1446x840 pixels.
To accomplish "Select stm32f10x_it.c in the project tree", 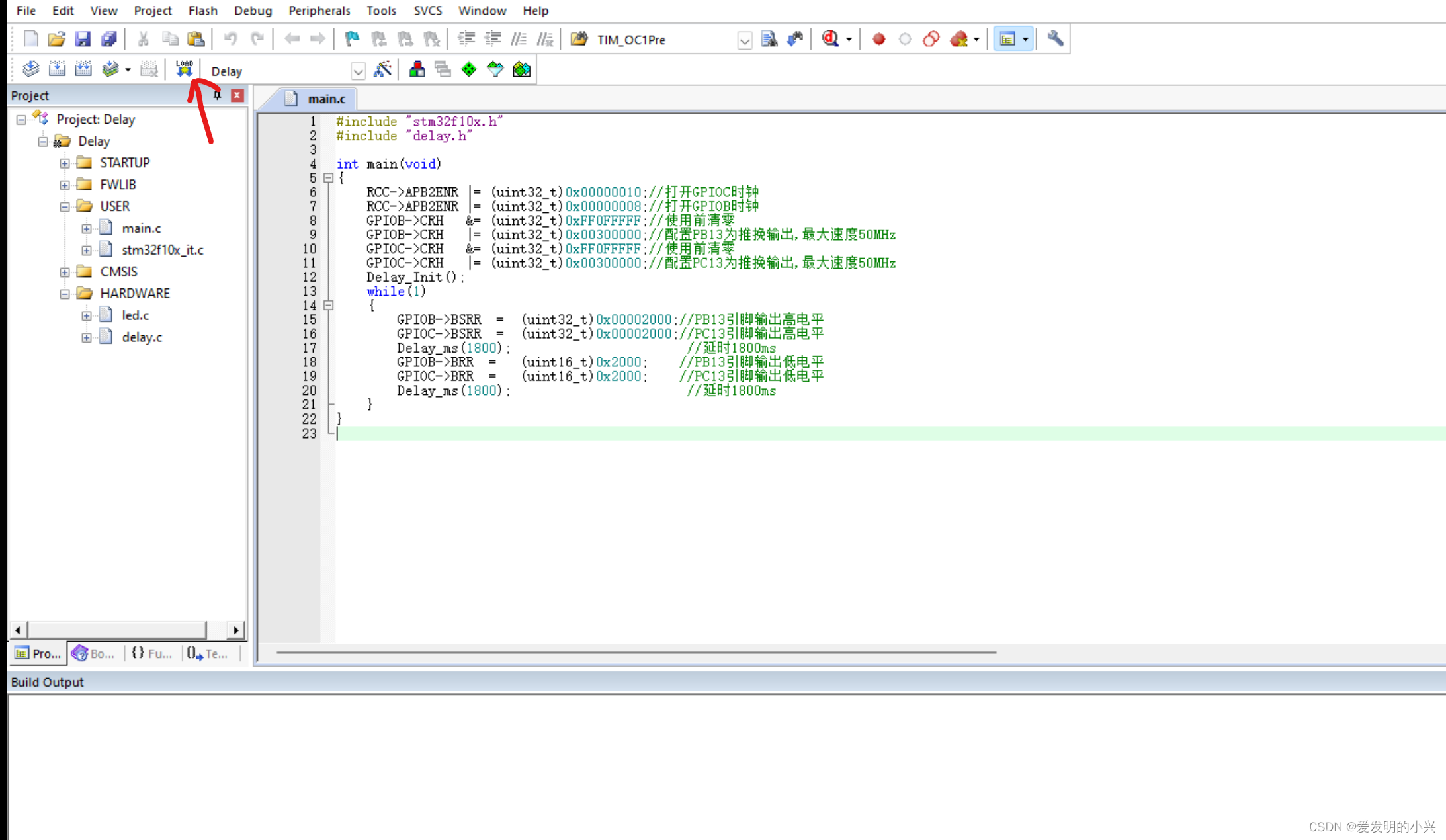I will click(163, 250).
